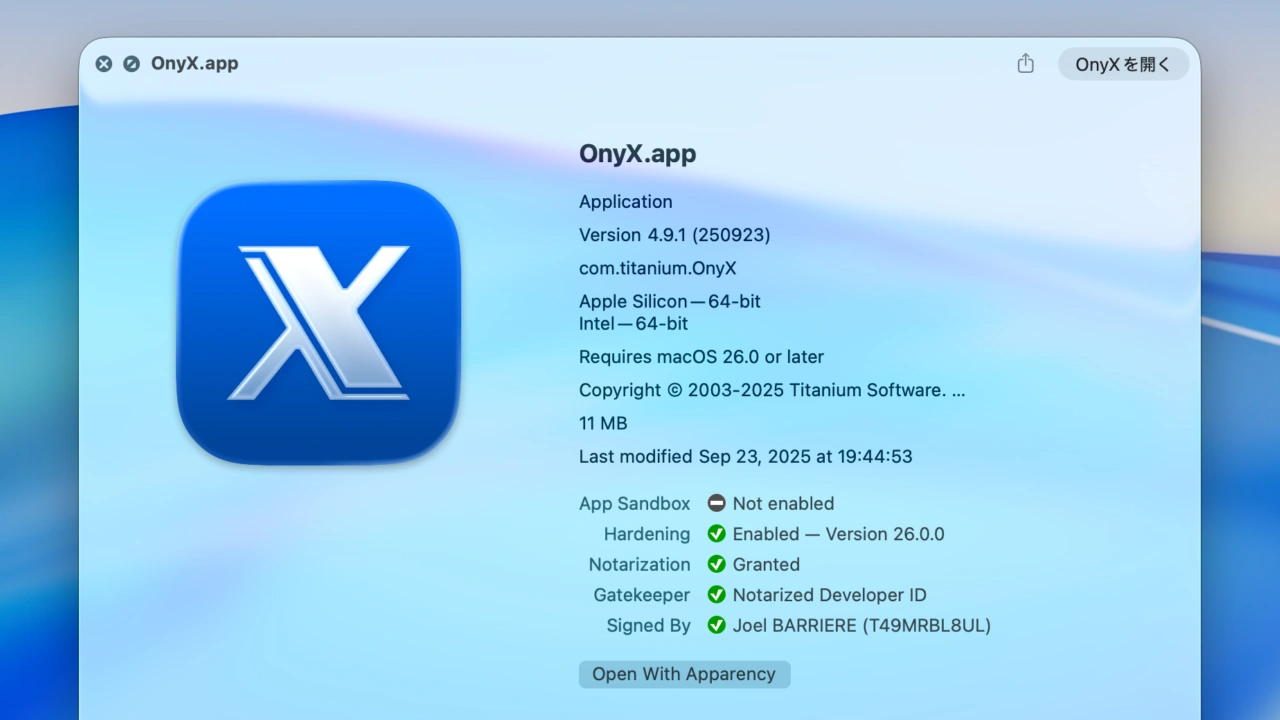
Task: Click the share icon in the toolbar
Action: (x=1025, y=62)
